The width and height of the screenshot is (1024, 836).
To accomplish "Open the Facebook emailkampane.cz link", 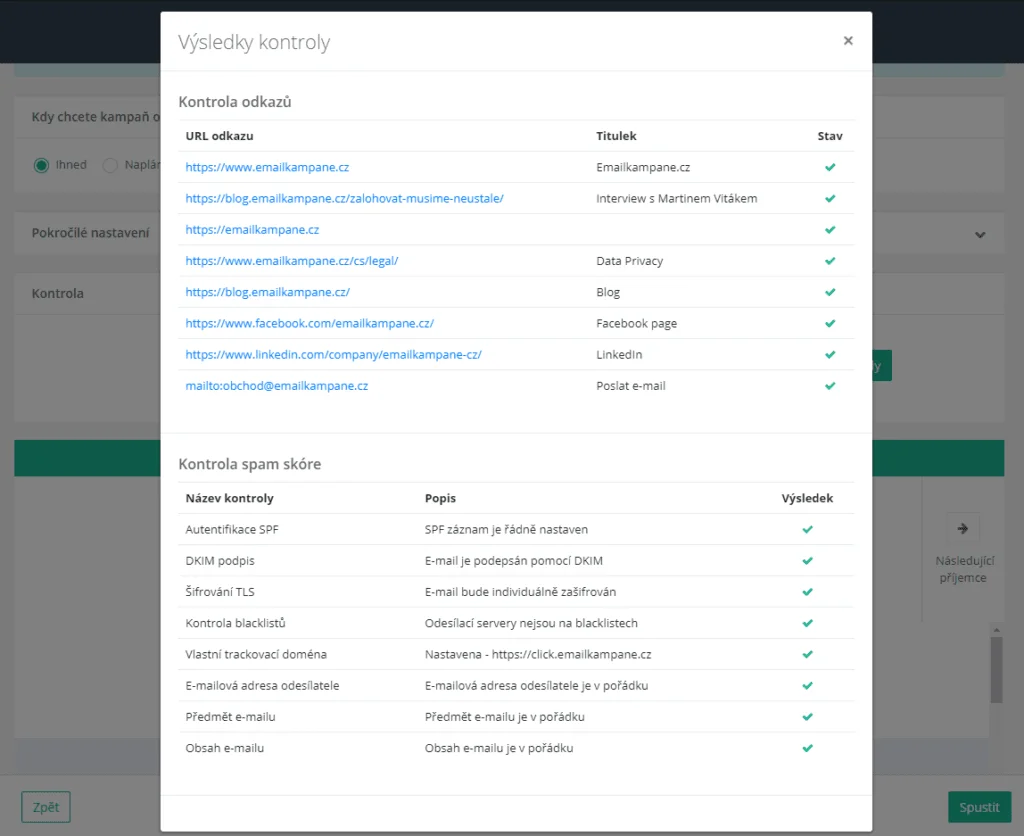I will [310, 323].
